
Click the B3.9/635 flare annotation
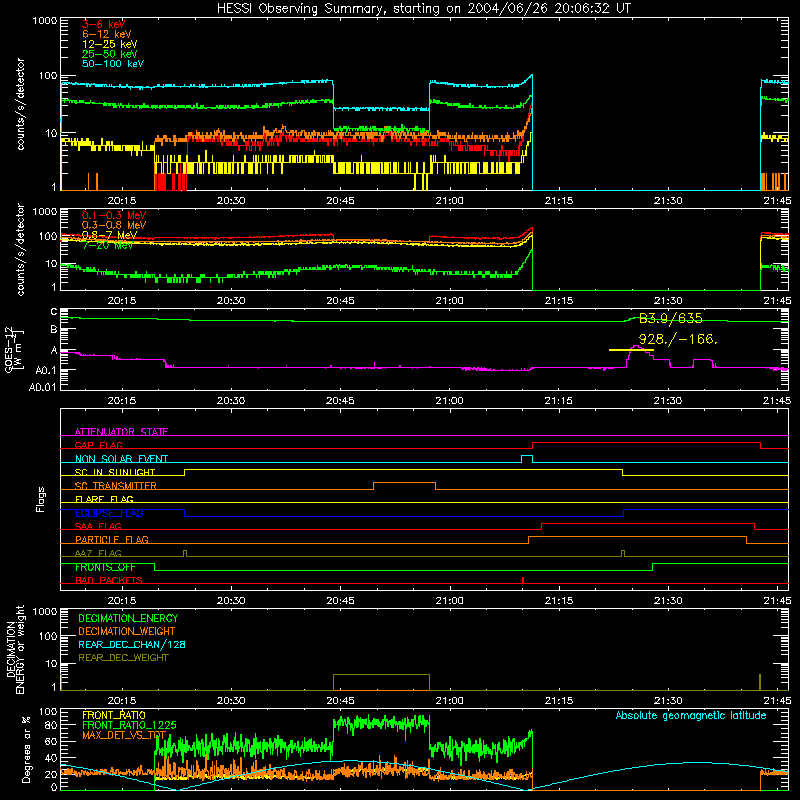click(x=670, y=319)
